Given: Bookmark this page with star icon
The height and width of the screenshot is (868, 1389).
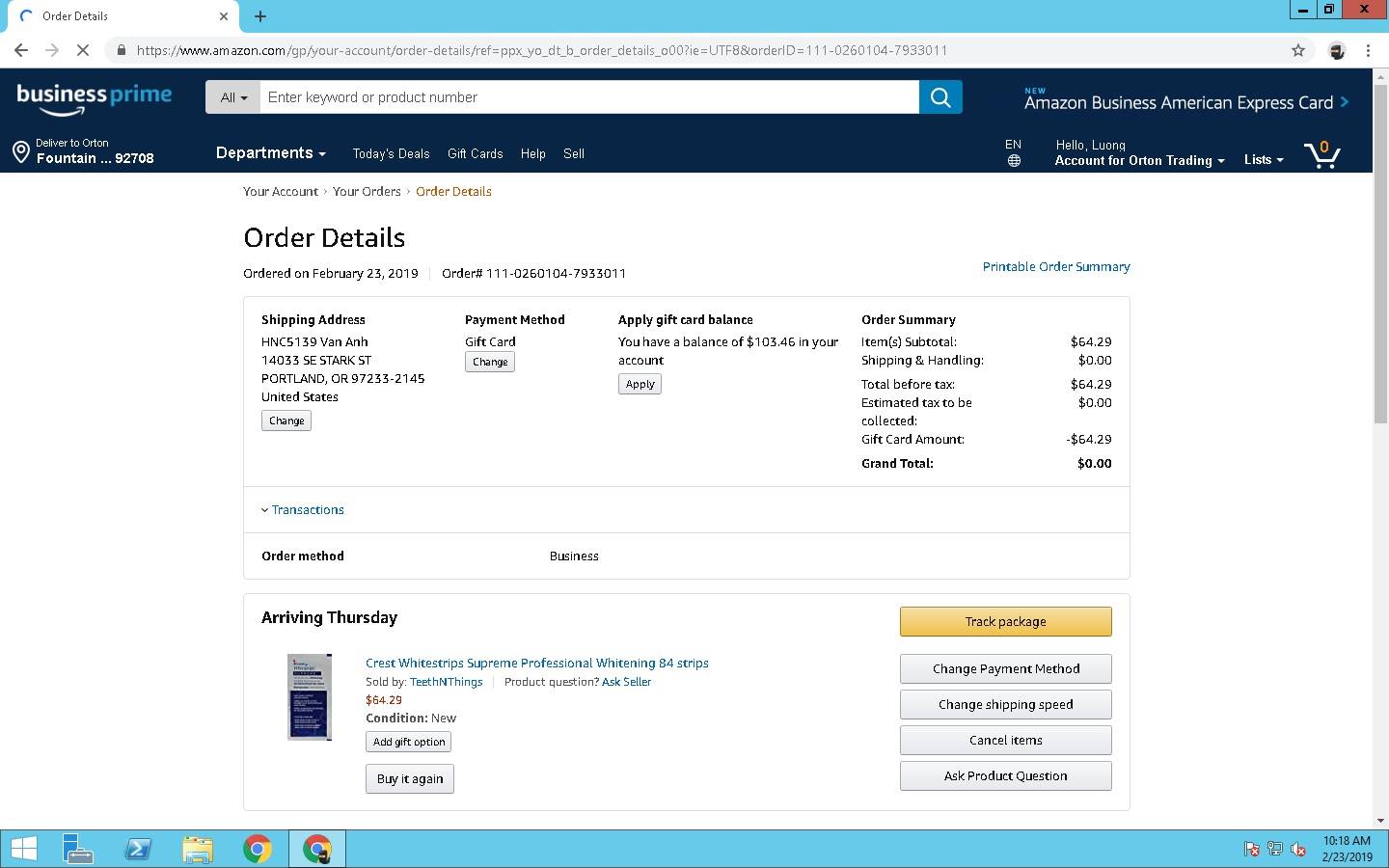Looking at the screenshot, I should (1298, 50).
